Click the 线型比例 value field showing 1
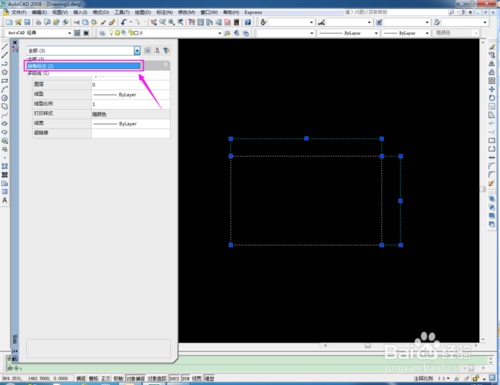 [x=131, y=104]
